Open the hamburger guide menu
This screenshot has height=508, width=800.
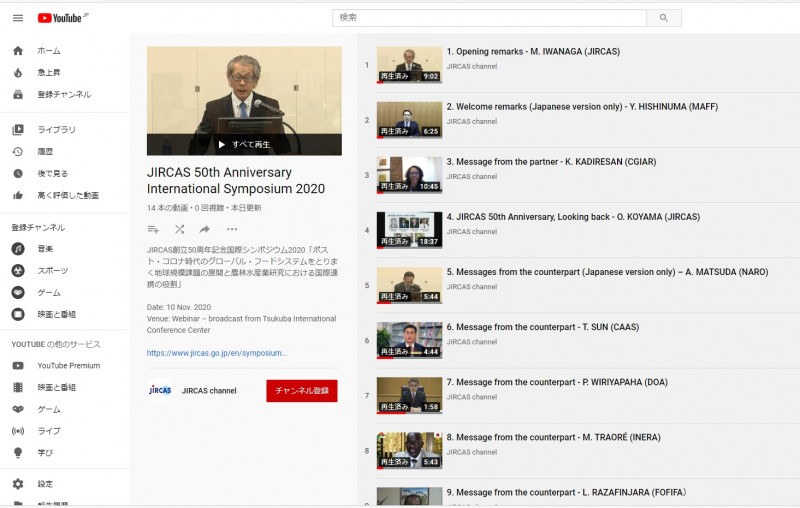(x=18, y=18)
